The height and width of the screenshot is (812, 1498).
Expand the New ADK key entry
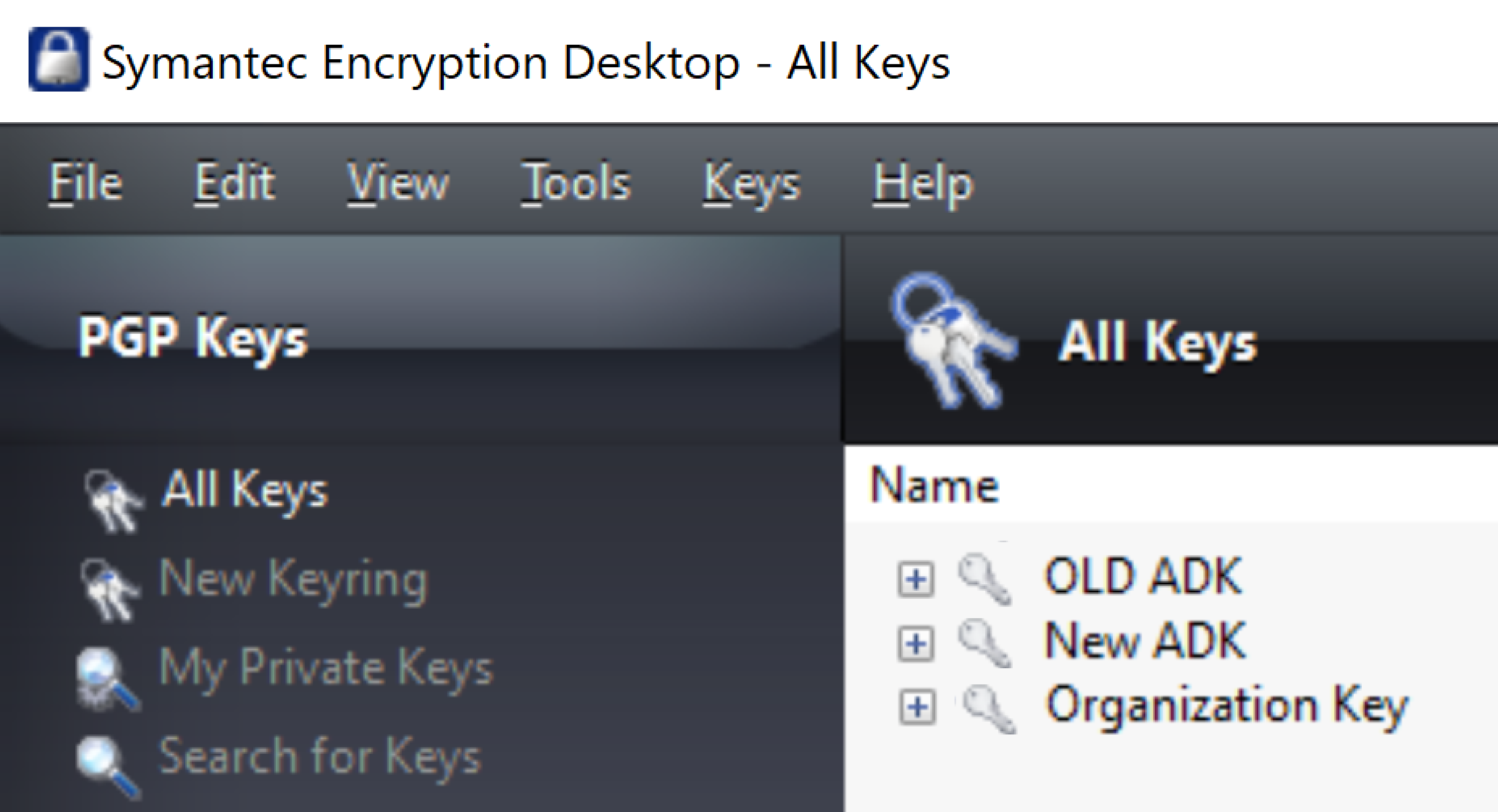pos(916,643)
